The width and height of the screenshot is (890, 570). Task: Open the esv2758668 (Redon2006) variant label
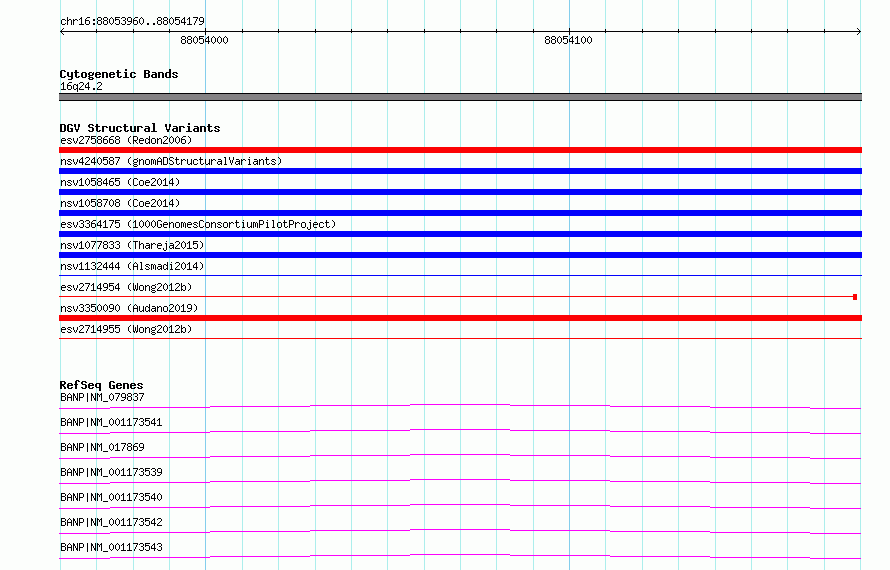126,140
